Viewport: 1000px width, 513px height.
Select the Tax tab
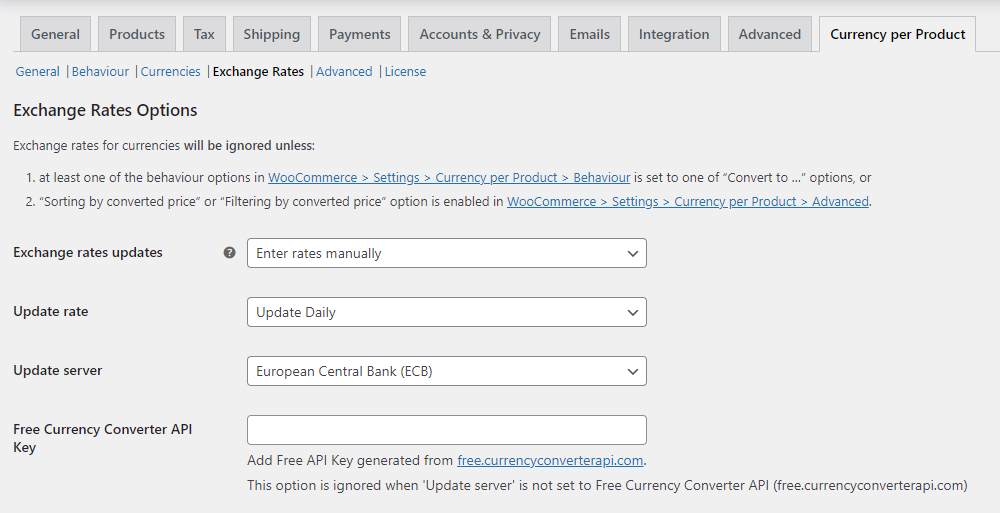click(x=204, y=34)
